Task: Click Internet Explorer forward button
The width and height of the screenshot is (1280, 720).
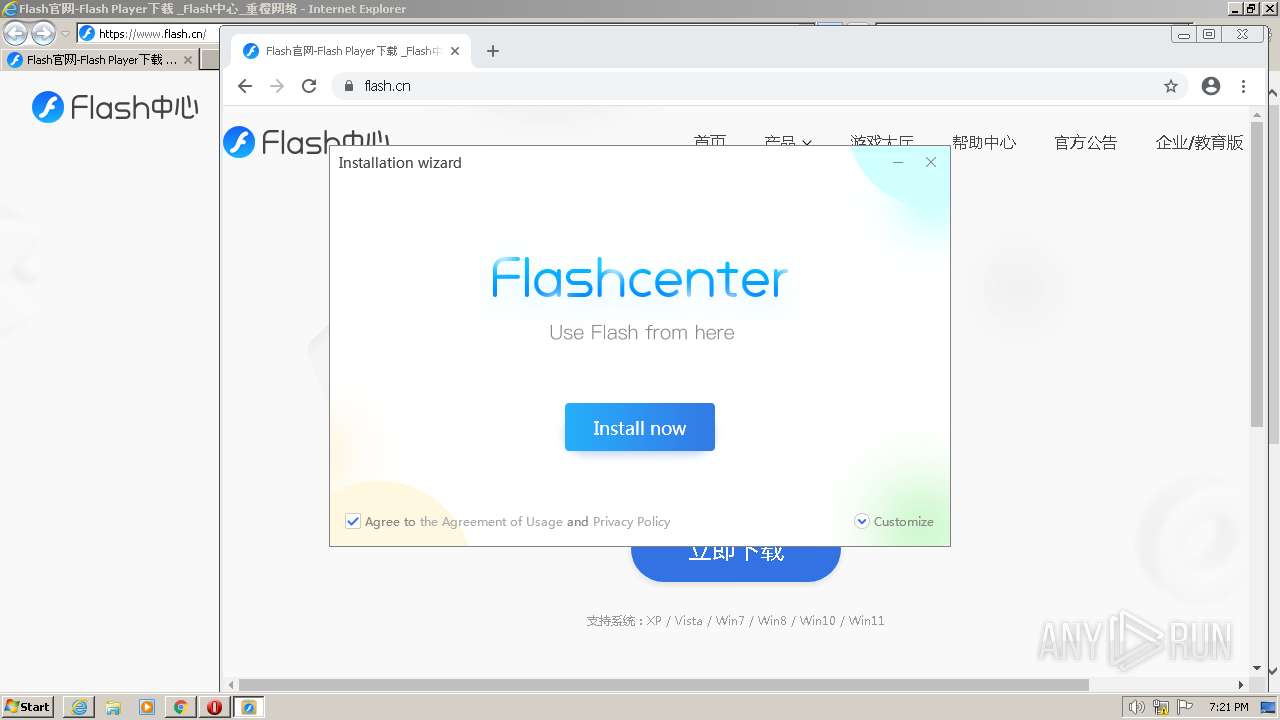Action: tap(43, 33)
